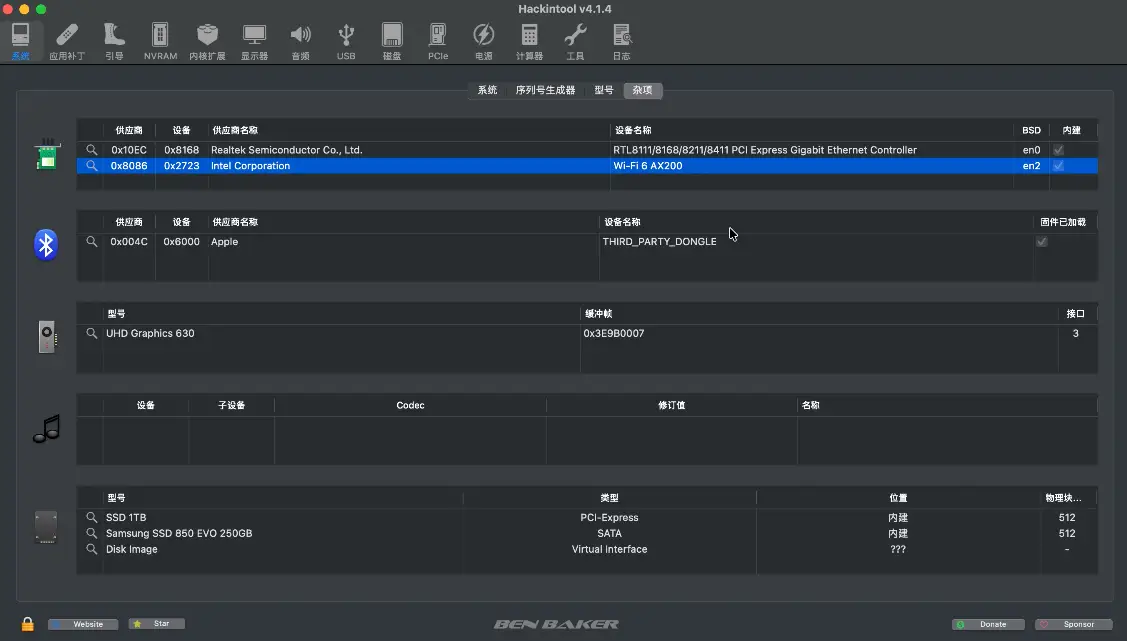
Task: Click the Sponsor button
Action: click(x=1073, y=624)
